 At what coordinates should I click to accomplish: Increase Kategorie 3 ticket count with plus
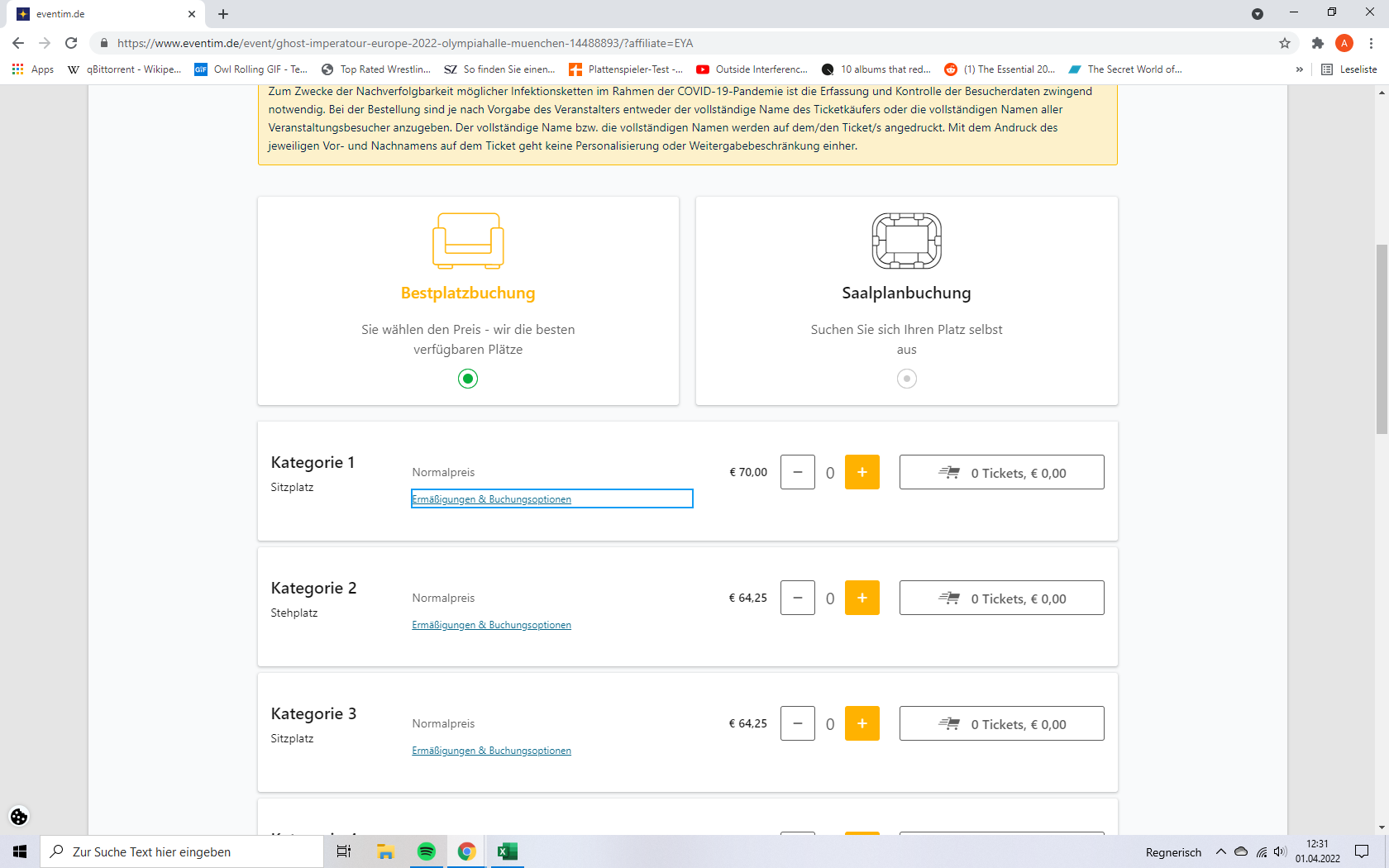pos(862,723)
